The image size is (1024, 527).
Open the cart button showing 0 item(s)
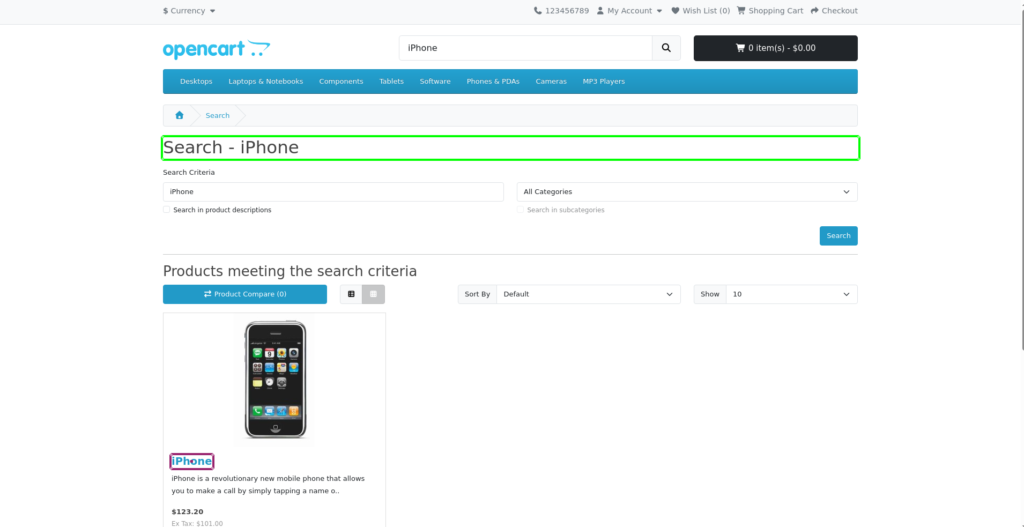[775, 48]
